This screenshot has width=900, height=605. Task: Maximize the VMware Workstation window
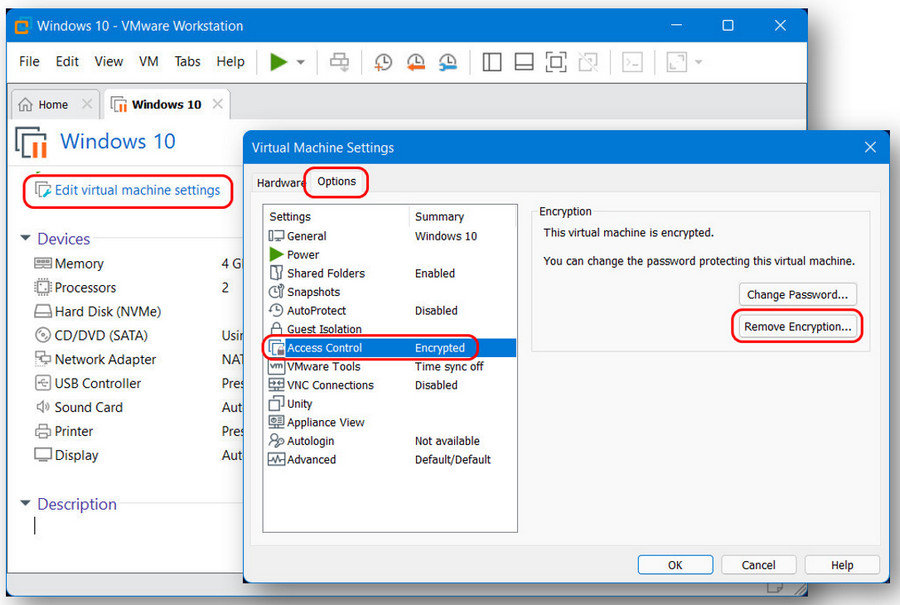point(728,25)
